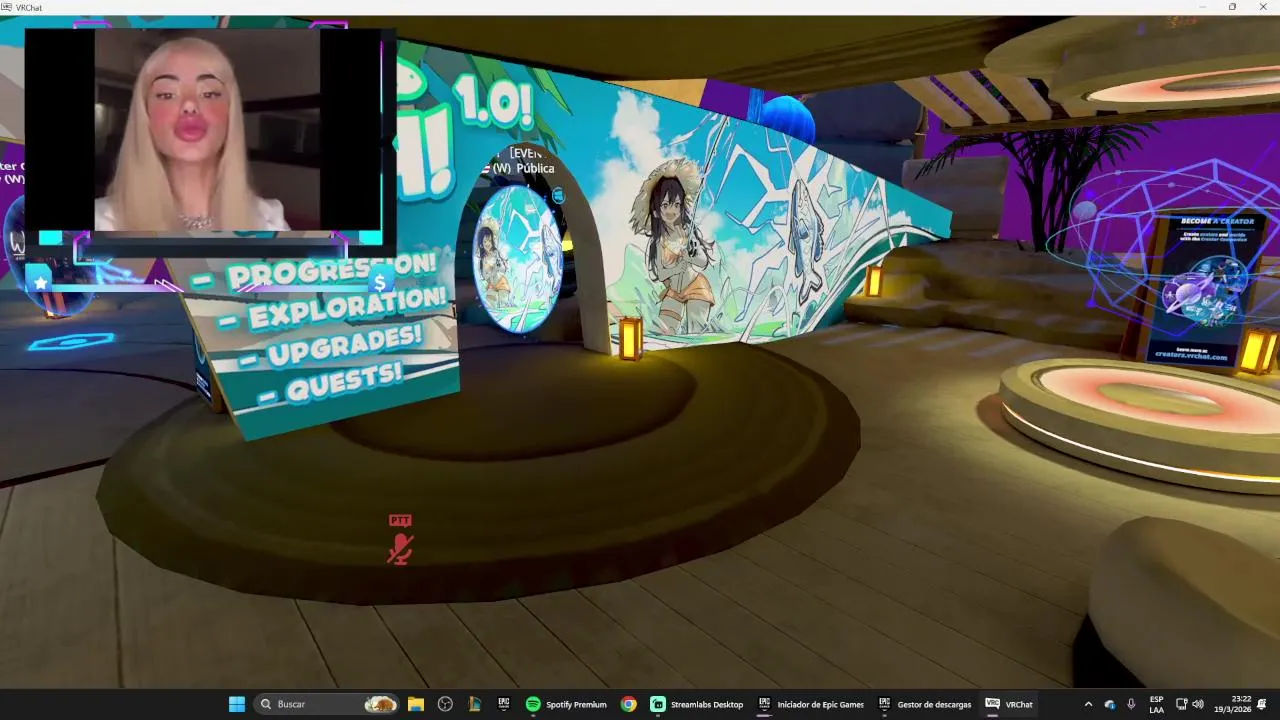This screenshot has width=1280, height=720.
Task: Expand the hidden system tray icons
Action: pos(1088,704)
